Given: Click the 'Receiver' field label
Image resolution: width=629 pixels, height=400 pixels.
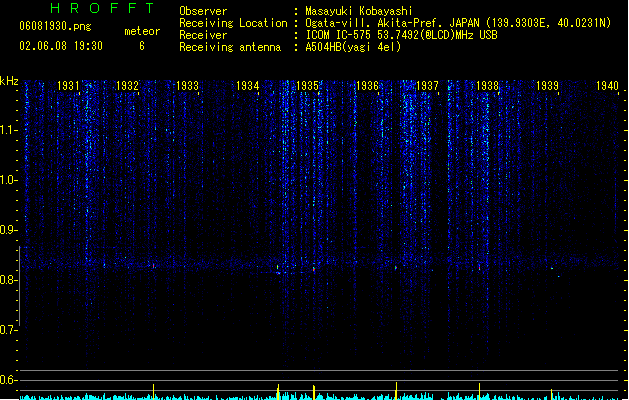Looking at the screenshot, I should (203, 35).
